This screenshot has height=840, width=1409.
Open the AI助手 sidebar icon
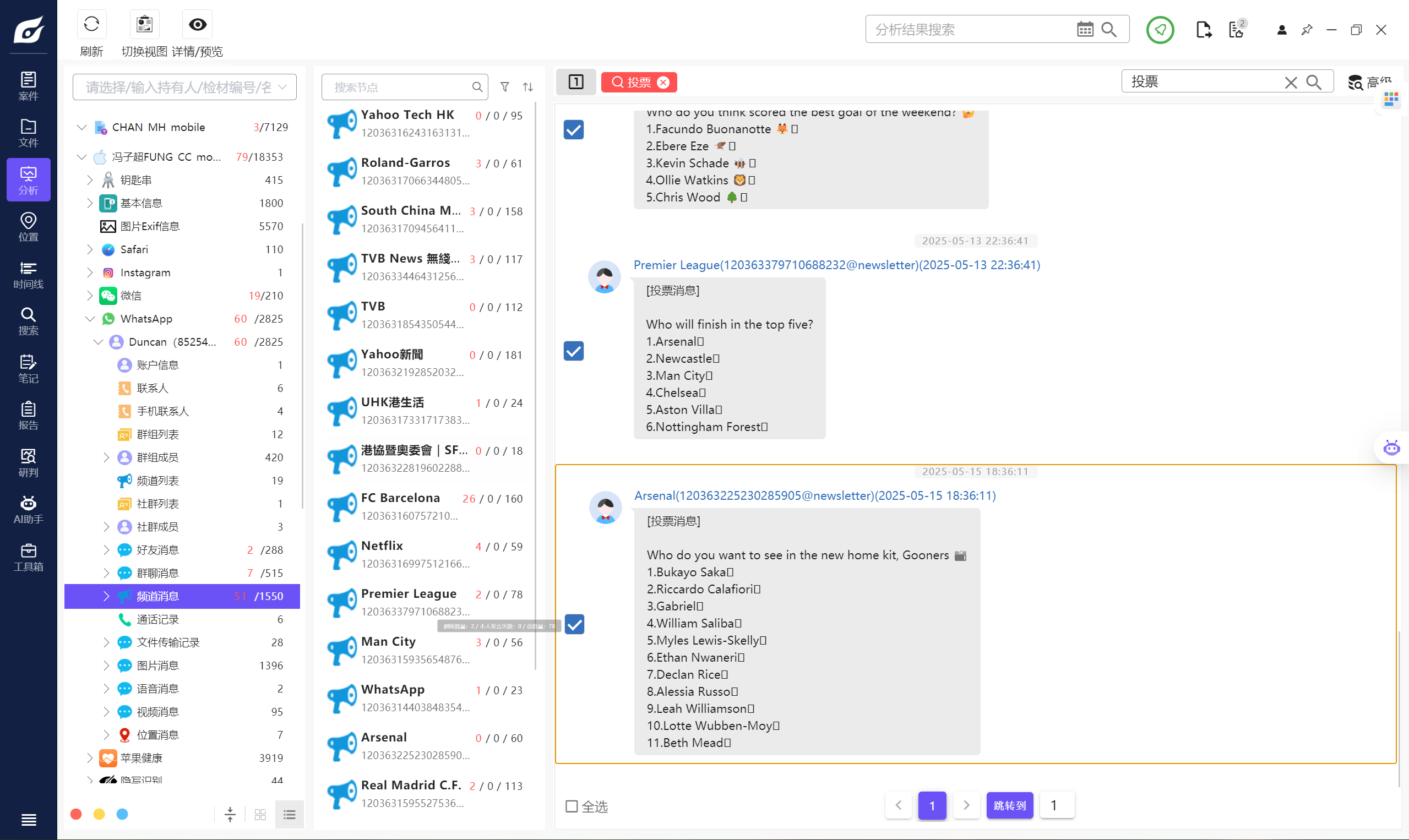(28, 509)
